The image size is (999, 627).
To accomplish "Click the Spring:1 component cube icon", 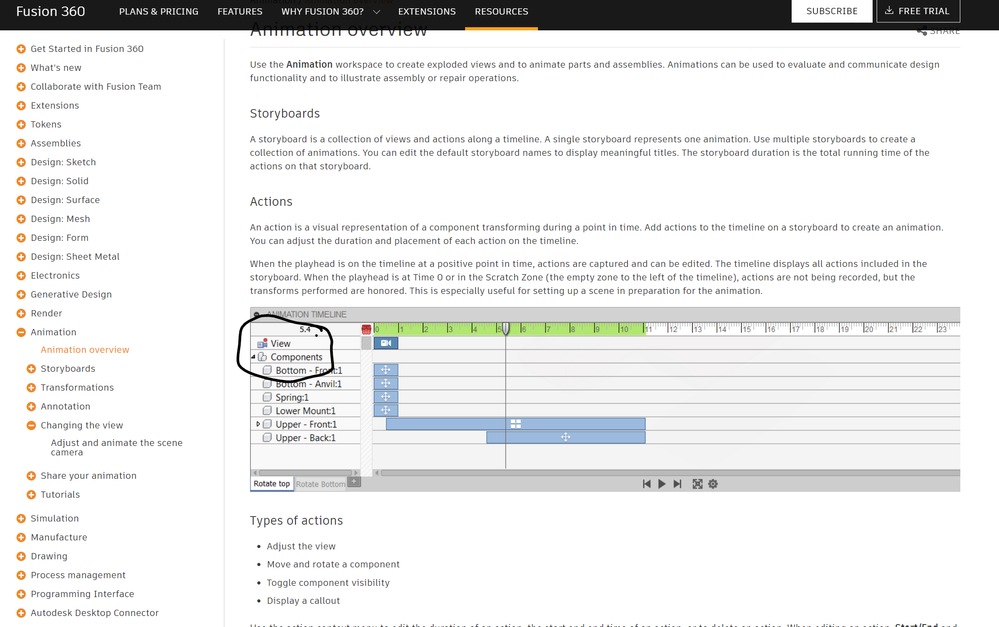I will pyautogui.click(x=268, y=397).
